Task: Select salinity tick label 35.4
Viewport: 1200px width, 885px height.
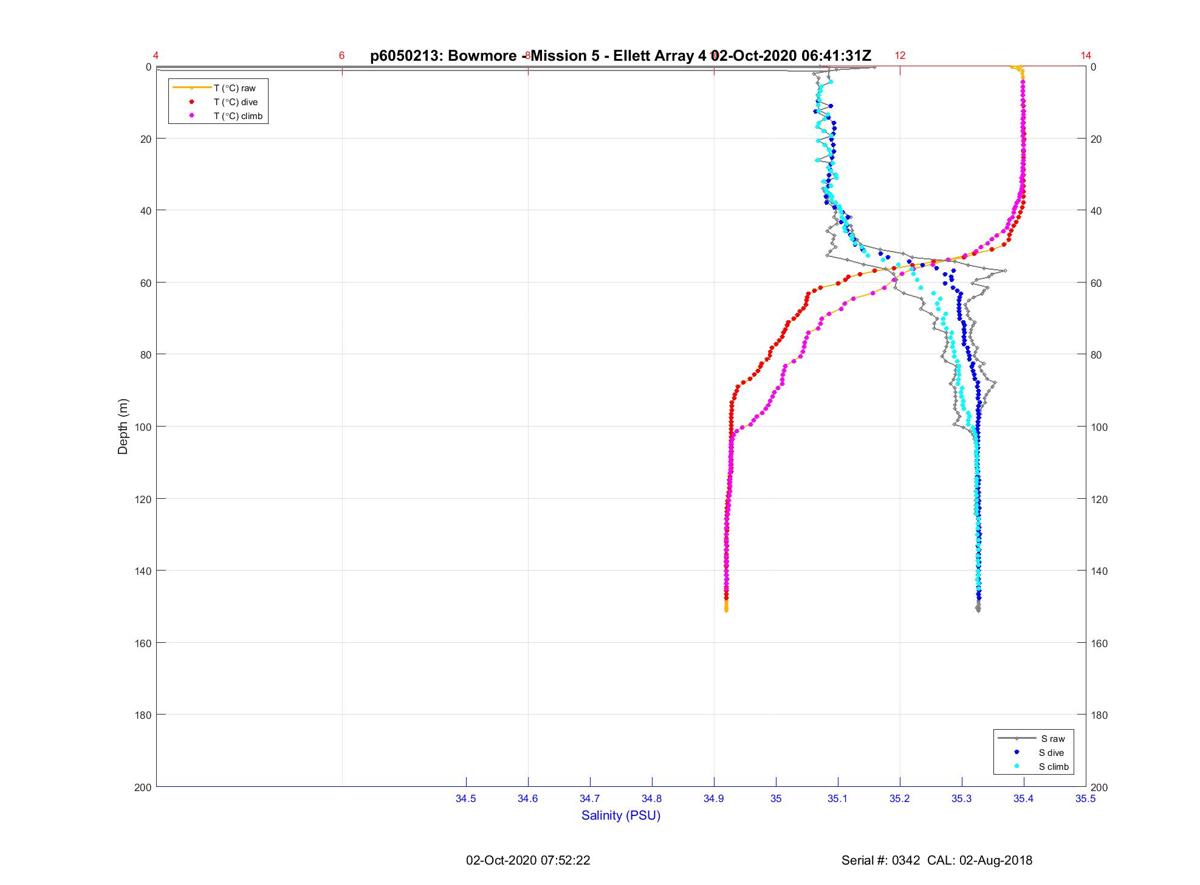Action: pos(1024,798)
